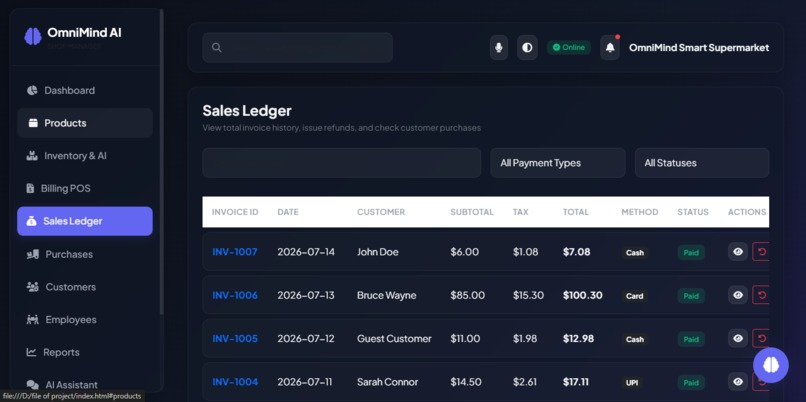This screenshot has width=806, height=402.
Task: Click customer name Guest Customer
Action: point(394,339)
